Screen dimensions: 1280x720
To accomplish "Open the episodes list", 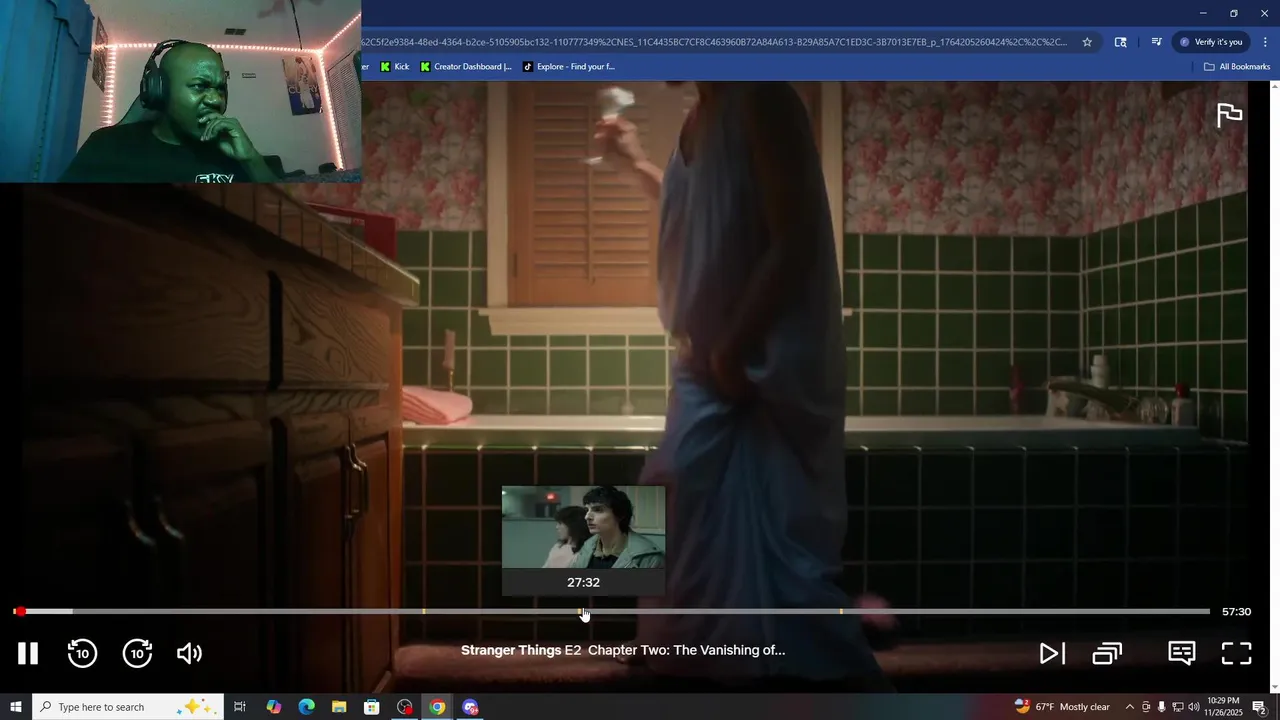I will click(x=1107, y=654).
